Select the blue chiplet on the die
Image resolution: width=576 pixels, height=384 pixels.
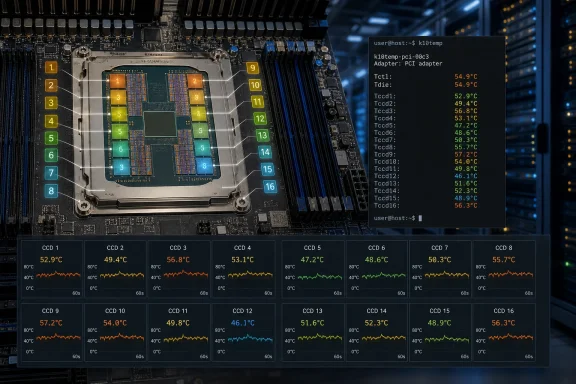(204, 166)
